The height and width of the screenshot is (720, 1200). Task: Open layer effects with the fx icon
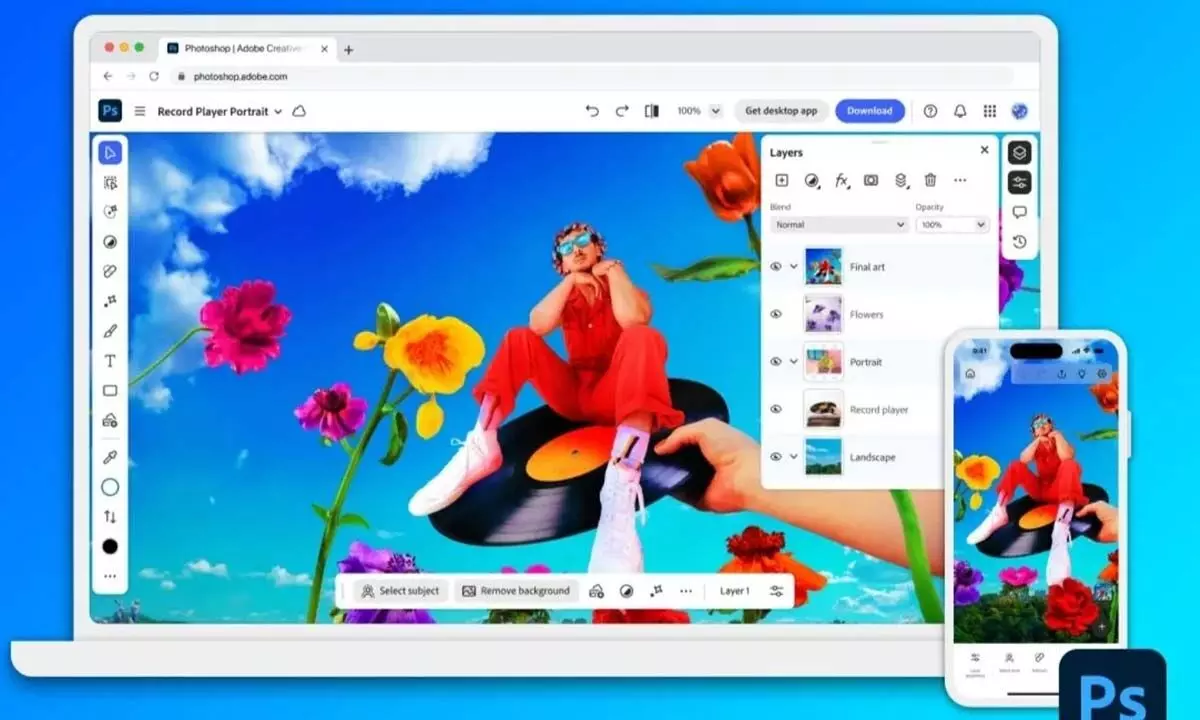pyautogui.click(x=843, y=180)
